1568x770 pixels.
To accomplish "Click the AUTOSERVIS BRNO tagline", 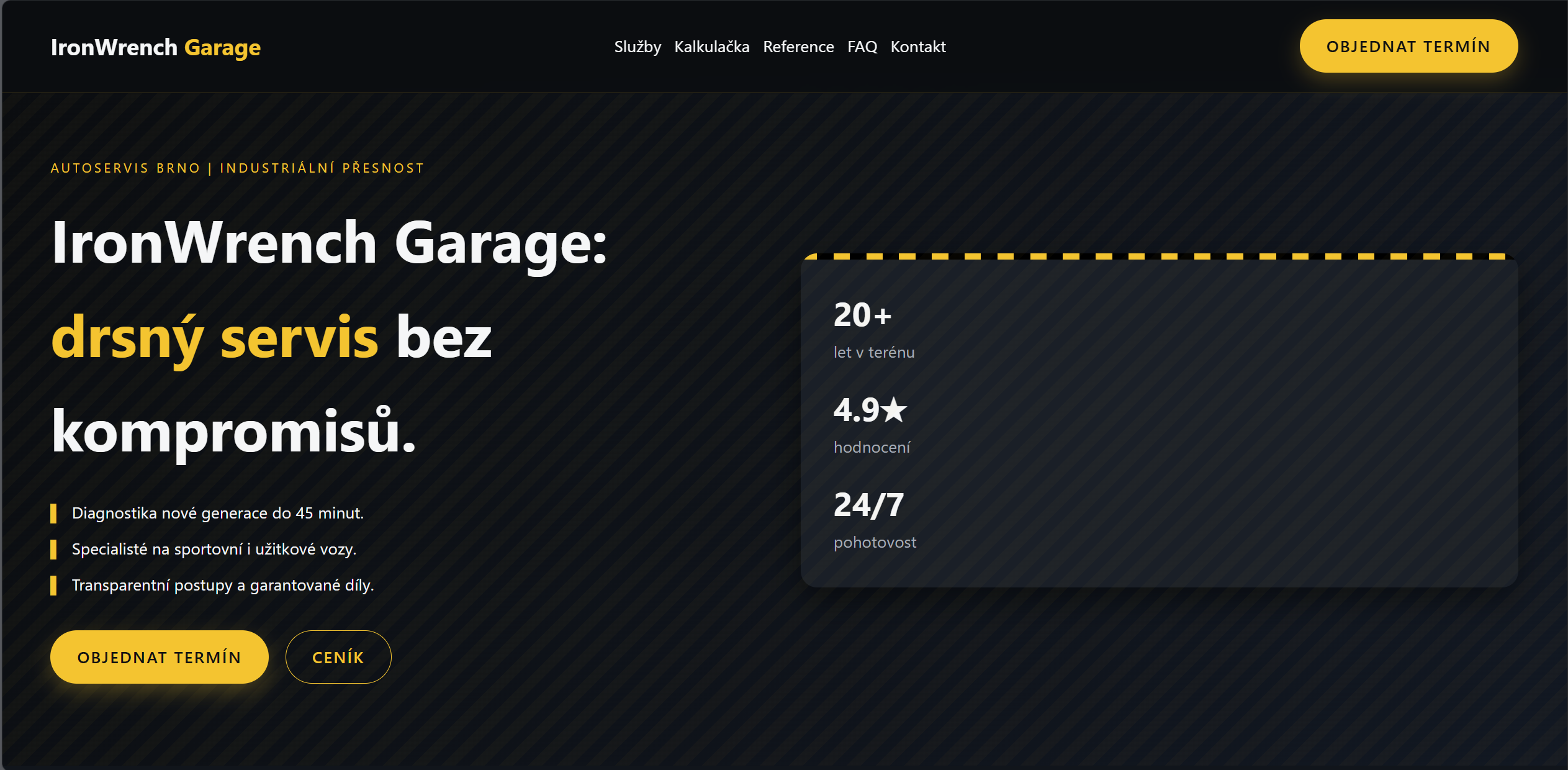I will coord(237,167).
